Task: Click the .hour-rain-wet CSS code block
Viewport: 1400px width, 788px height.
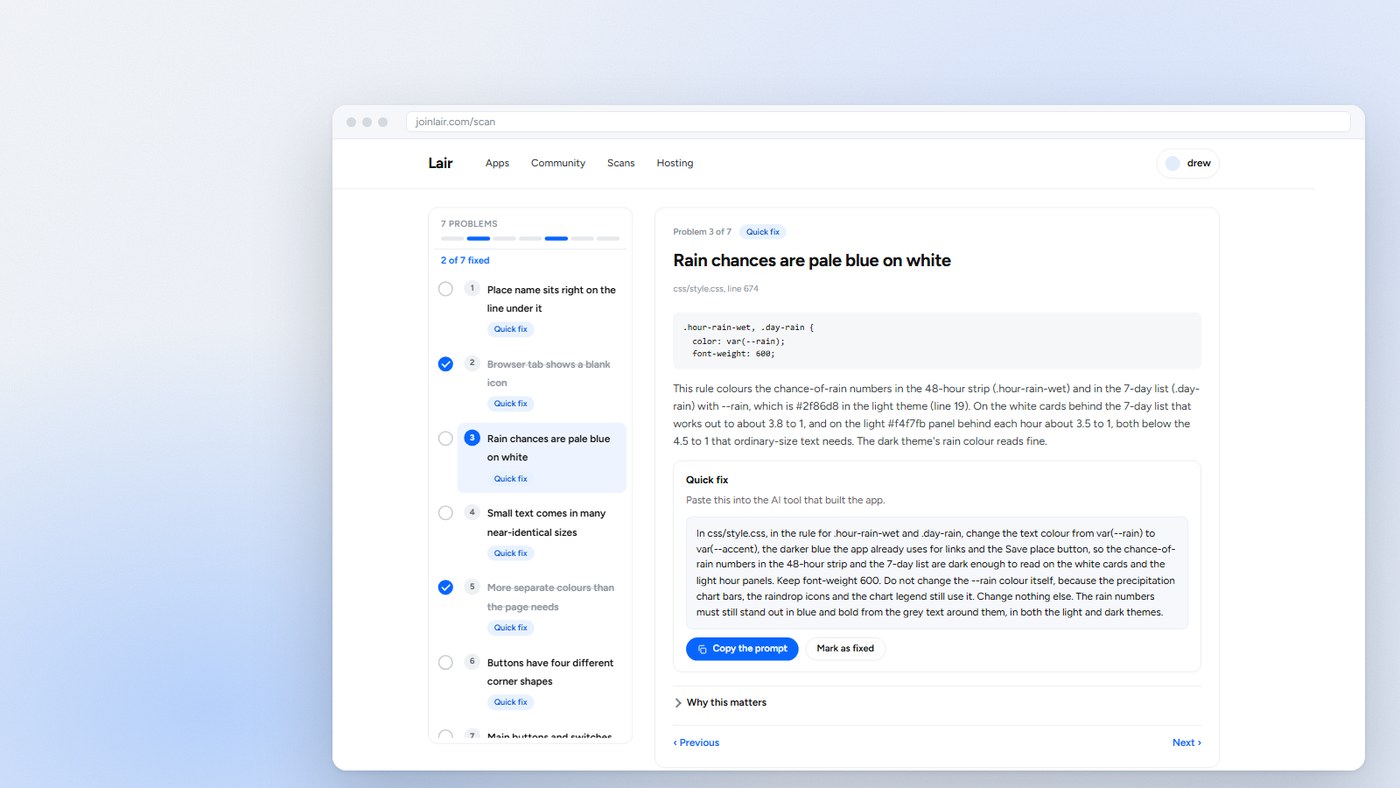Action: [937, 341]
